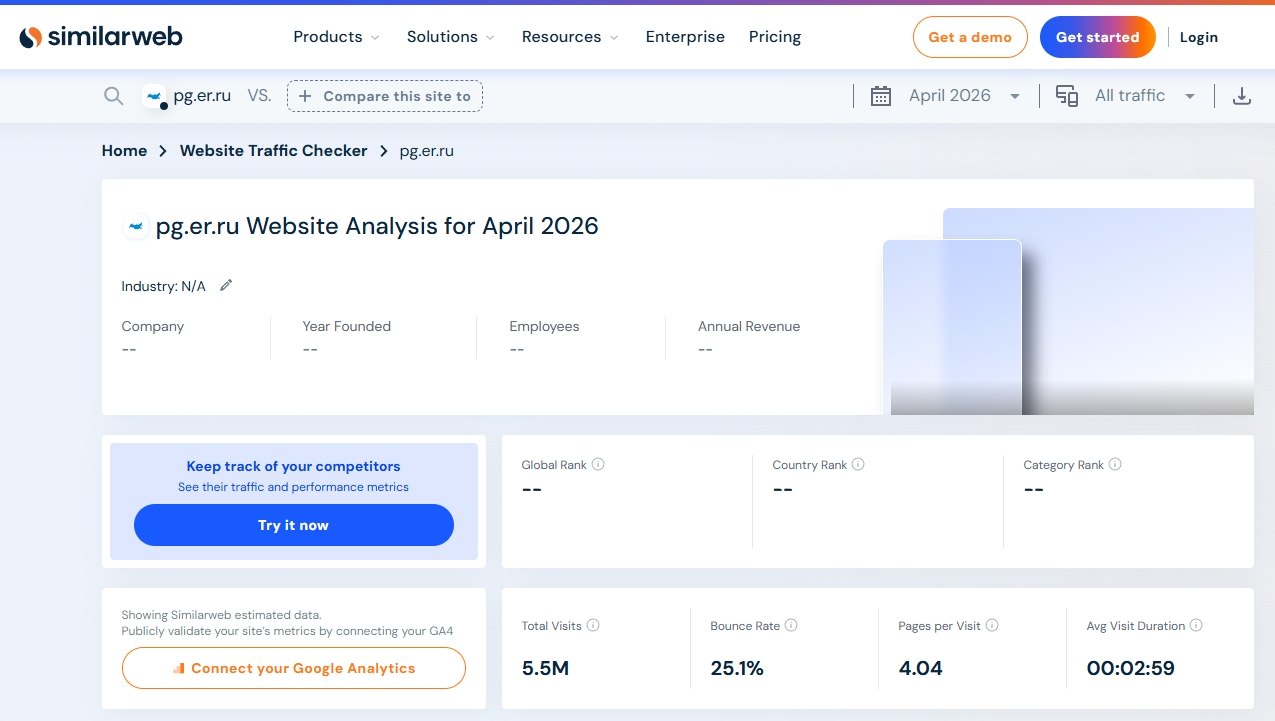The image size is (1275, 721).
Task: Expand the Resources menu
Action: (570, 37)
